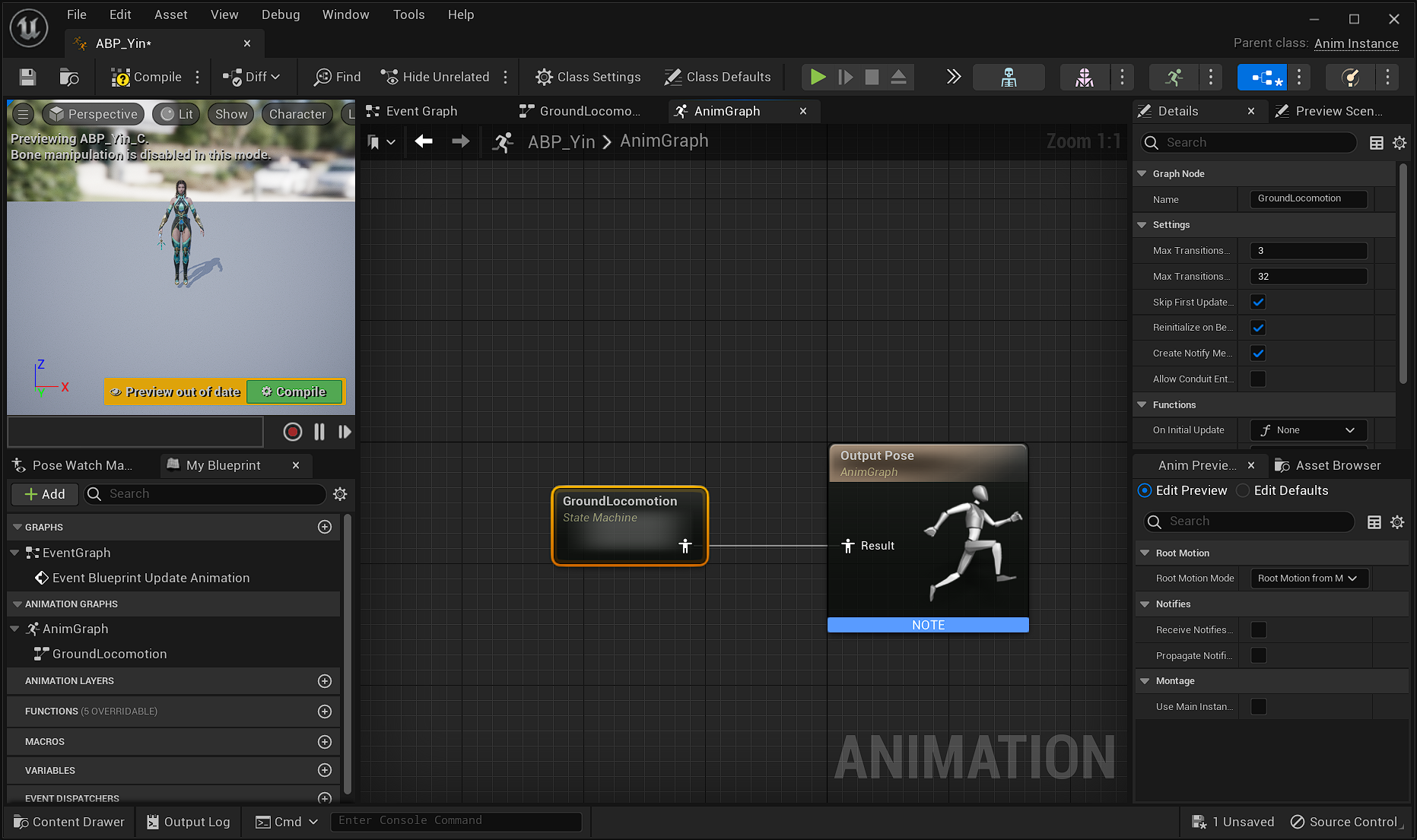The image size is (1417, 840).
Task: Toggle Reinitialize on Become Relevant checkbox
Action: [x=1258, y=328]
